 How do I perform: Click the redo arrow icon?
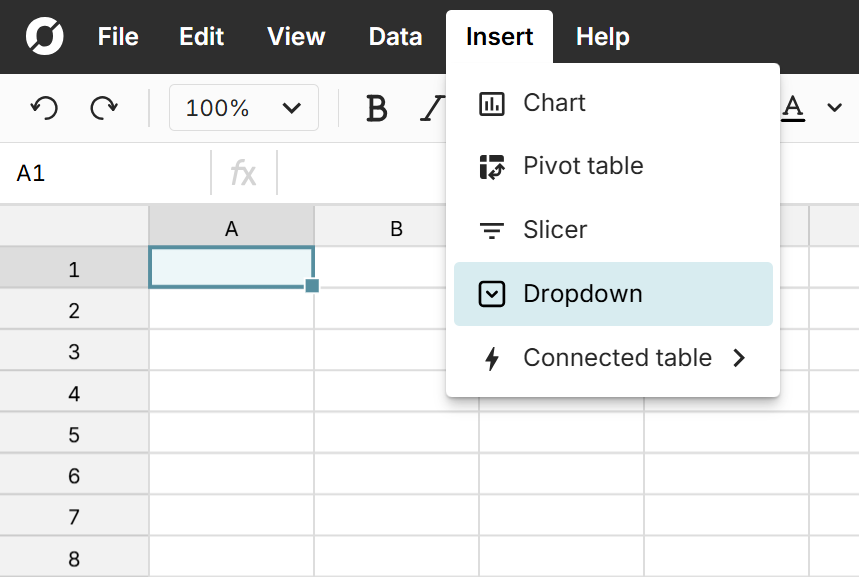pos(104,108)
